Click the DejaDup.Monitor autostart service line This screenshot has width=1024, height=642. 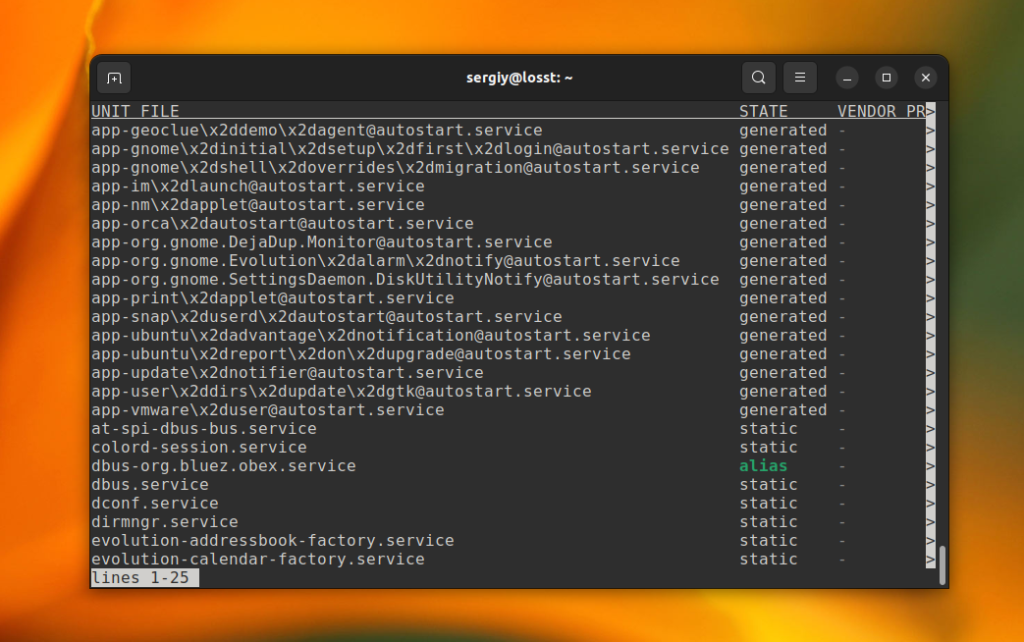click(x=322, y=242)
